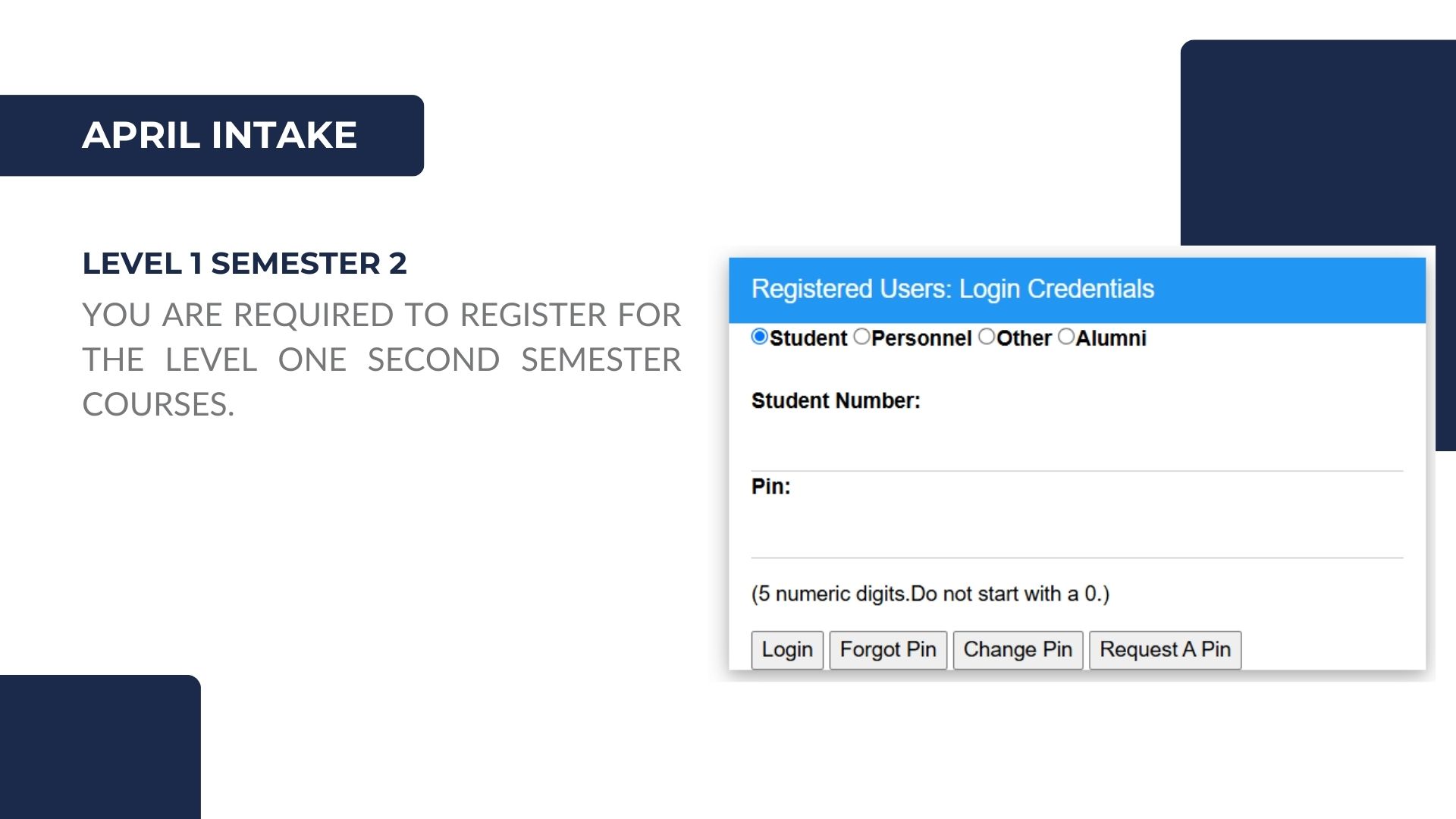Screen dimensions: 1456x819
Task: Open the Change Pin option
Action: point(1017,650)
